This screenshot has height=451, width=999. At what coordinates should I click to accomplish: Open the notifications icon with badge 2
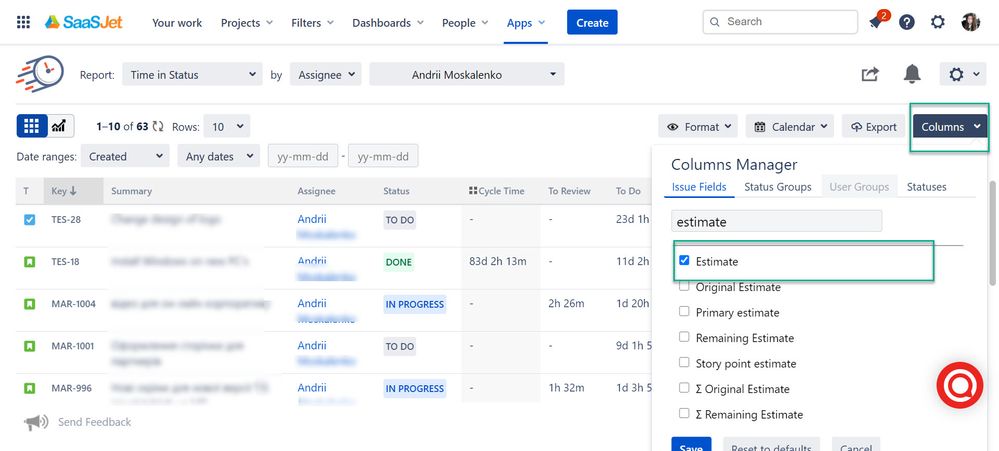877,22
